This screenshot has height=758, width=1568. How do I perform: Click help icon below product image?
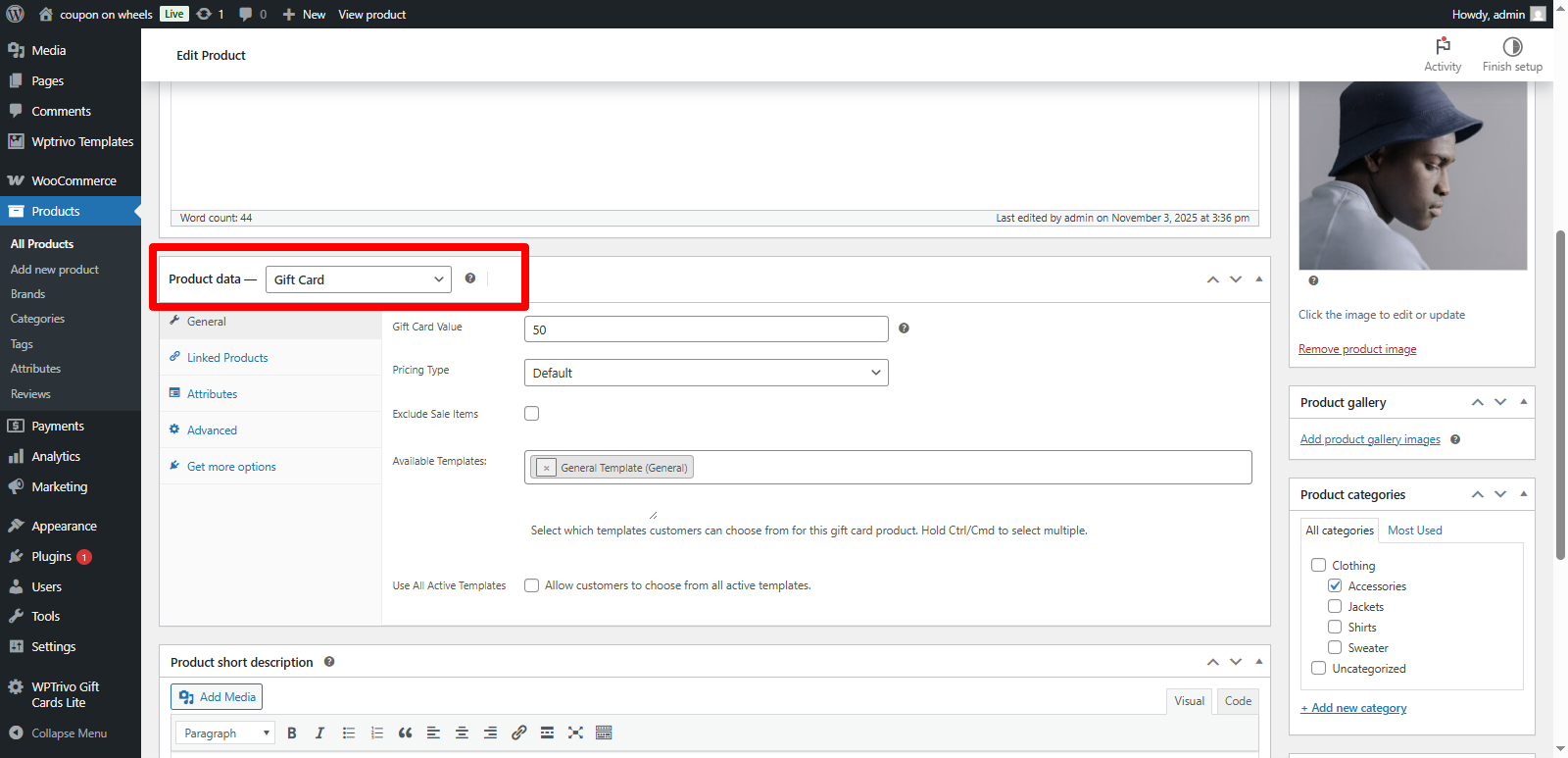pos(1313,280)
